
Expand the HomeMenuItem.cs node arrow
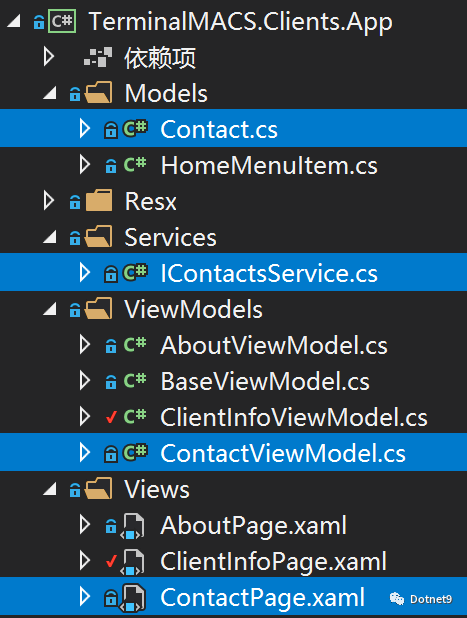click(85, 165)
